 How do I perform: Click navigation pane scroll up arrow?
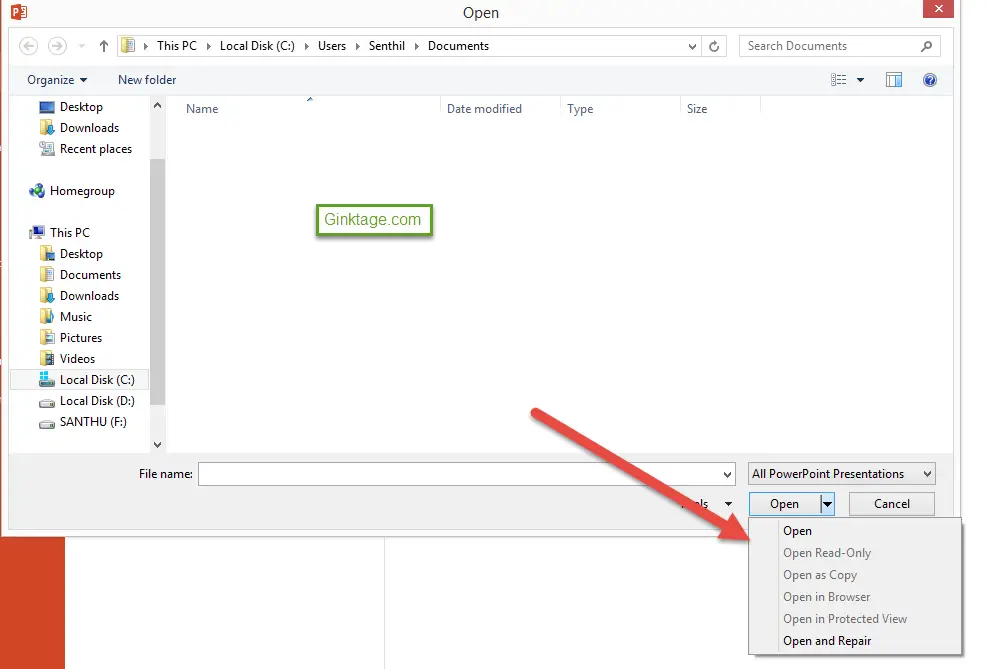[157, 106]
